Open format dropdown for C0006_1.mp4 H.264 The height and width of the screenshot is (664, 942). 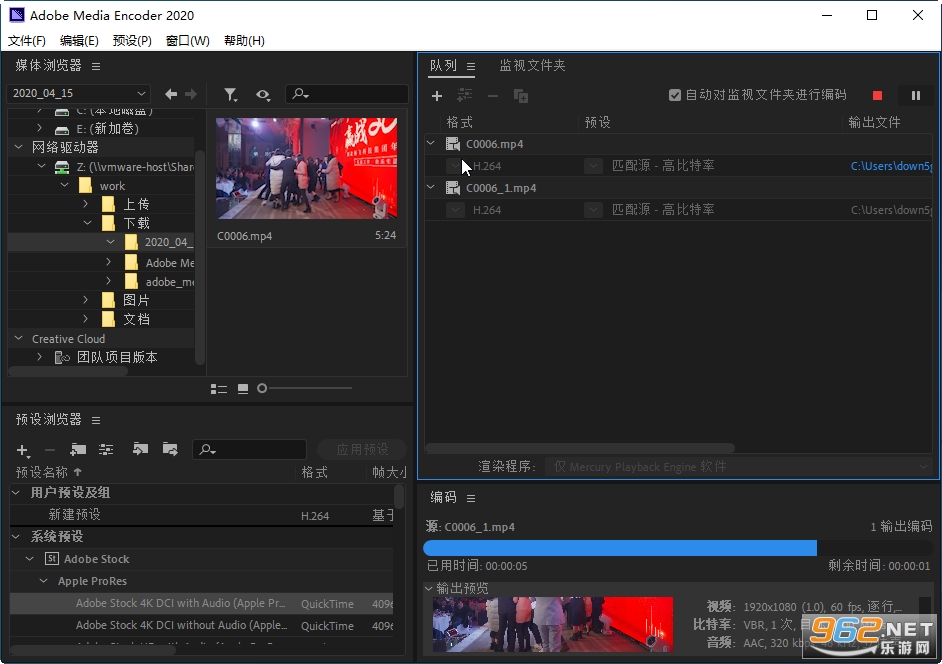pyautogui.click(x=455, y=210)
